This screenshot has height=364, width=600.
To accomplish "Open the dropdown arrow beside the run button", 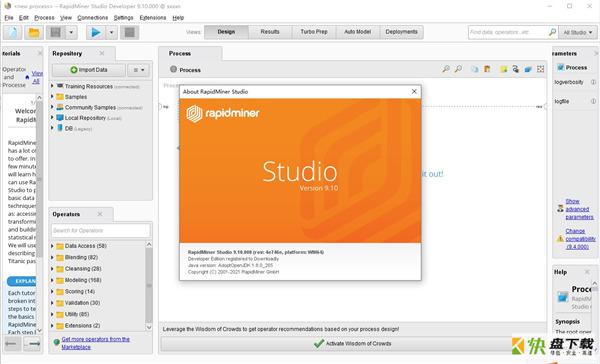I will (111, 33).
